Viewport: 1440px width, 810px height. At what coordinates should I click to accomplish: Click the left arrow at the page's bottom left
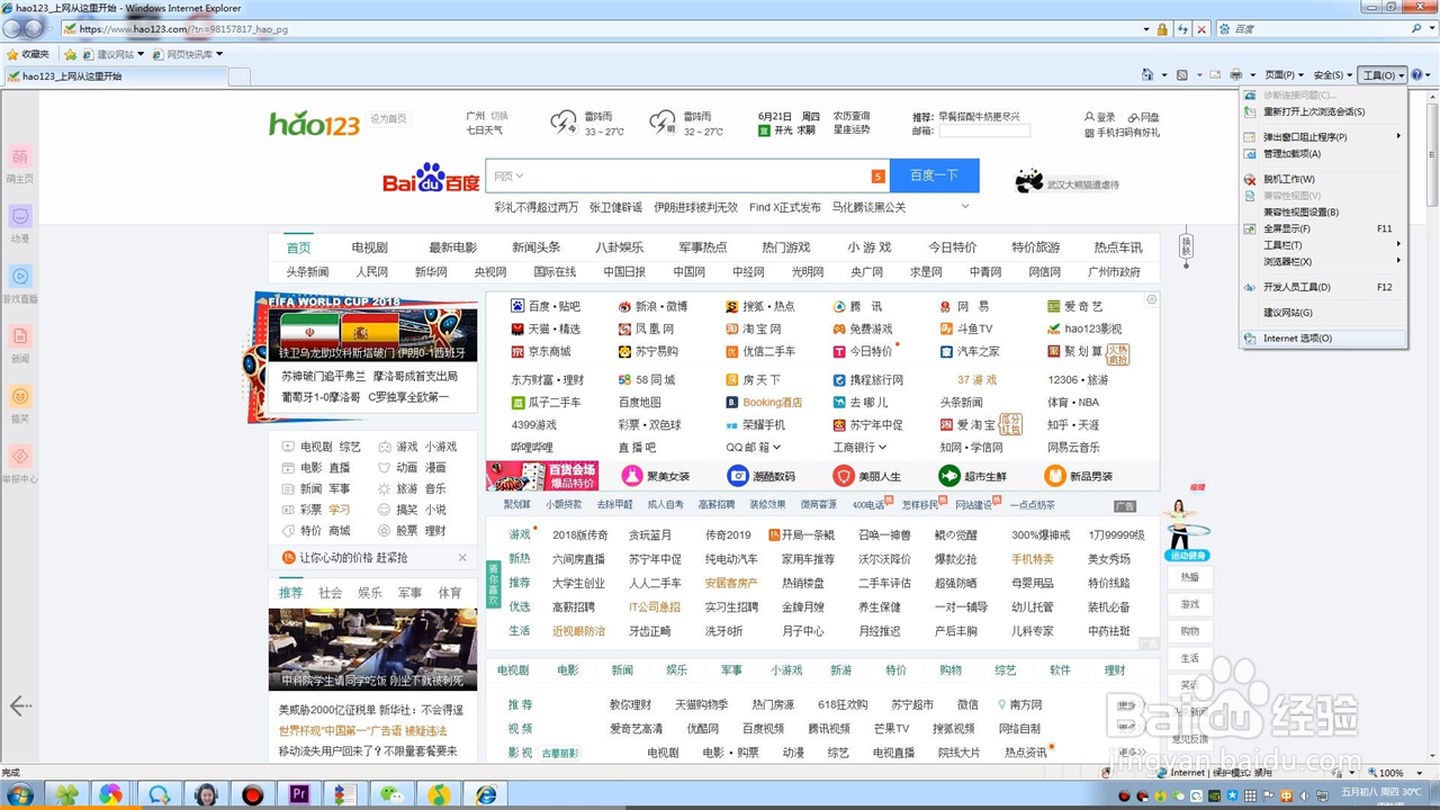(21, 706)
